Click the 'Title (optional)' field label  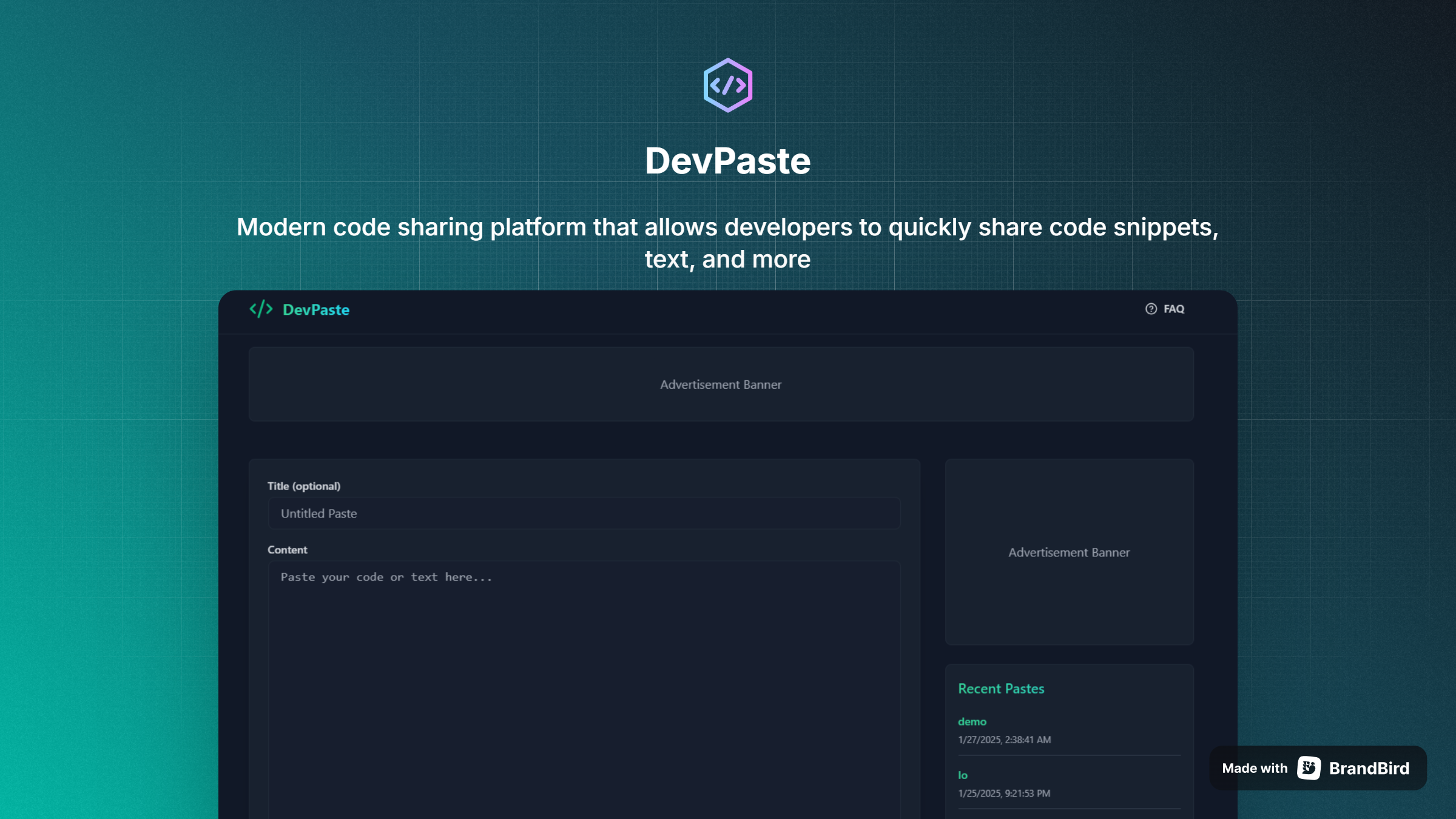[x=305, y=485]
